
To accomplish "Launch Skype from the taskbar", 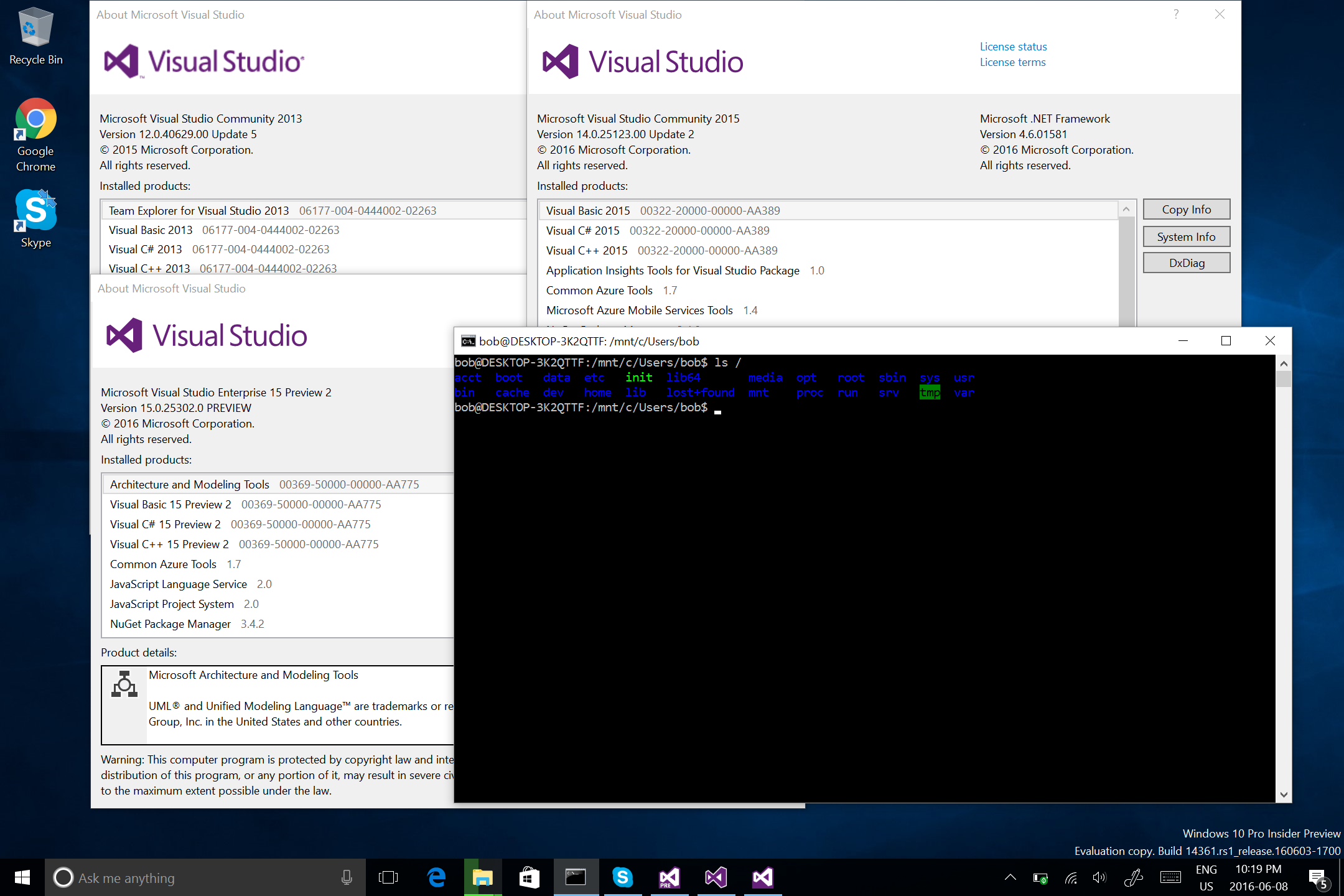I will pyautogui.click(x=623, y=877).
